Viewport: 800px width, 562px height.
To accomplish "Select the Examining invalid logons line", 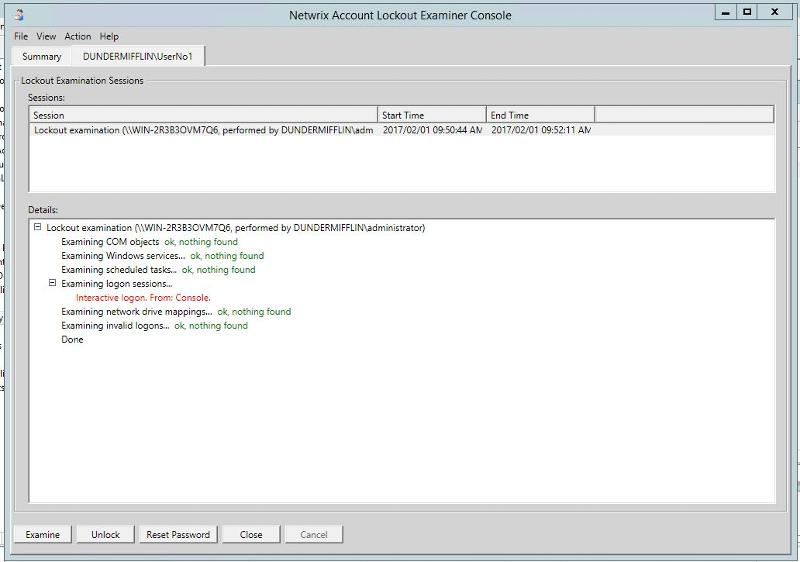I will (154, 326).
